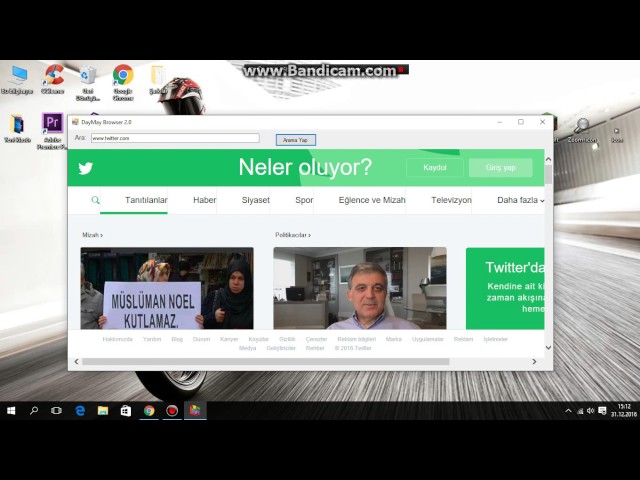640x480 pixels.
Task: Open the CCleaner desktop shortcut
Action: (53, 79)
